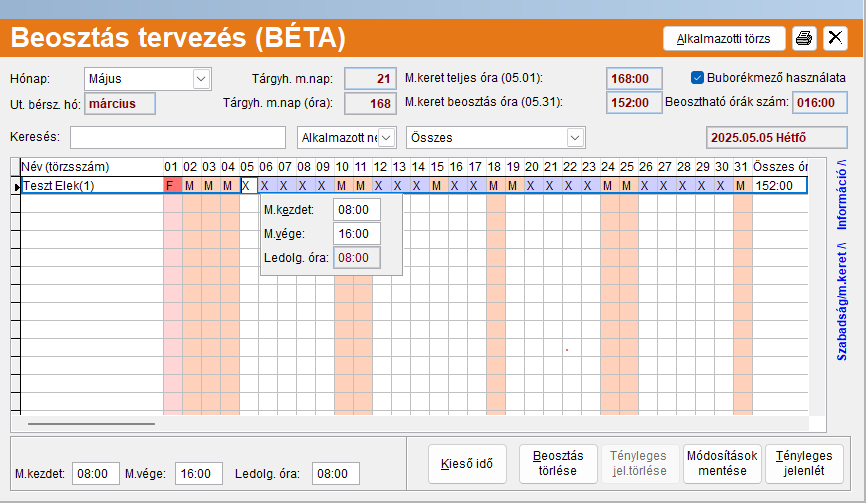This screenshot has width=866, height=503.
Task: Select the M cell on day 31
Action: click(x=743, y=186)
